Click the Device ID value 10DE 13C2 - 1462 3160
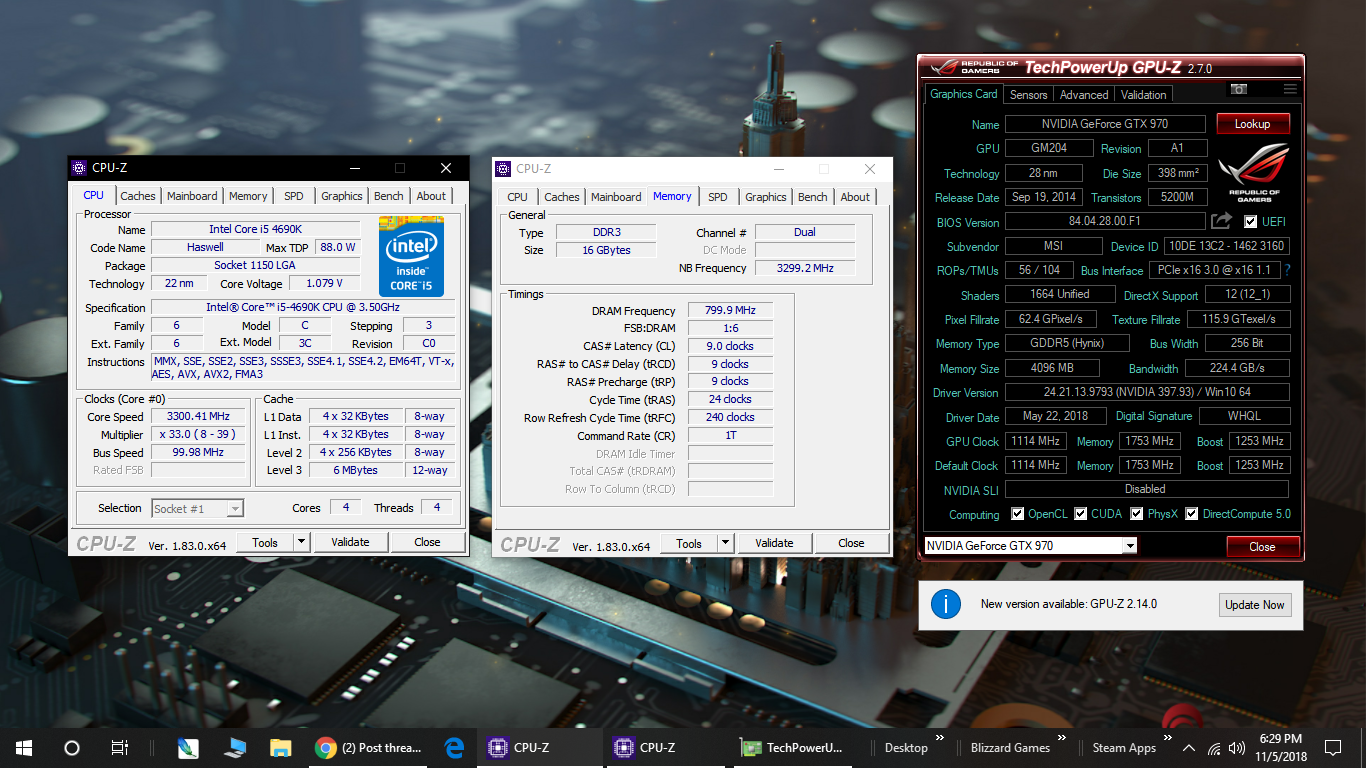 coord(1227,246)
